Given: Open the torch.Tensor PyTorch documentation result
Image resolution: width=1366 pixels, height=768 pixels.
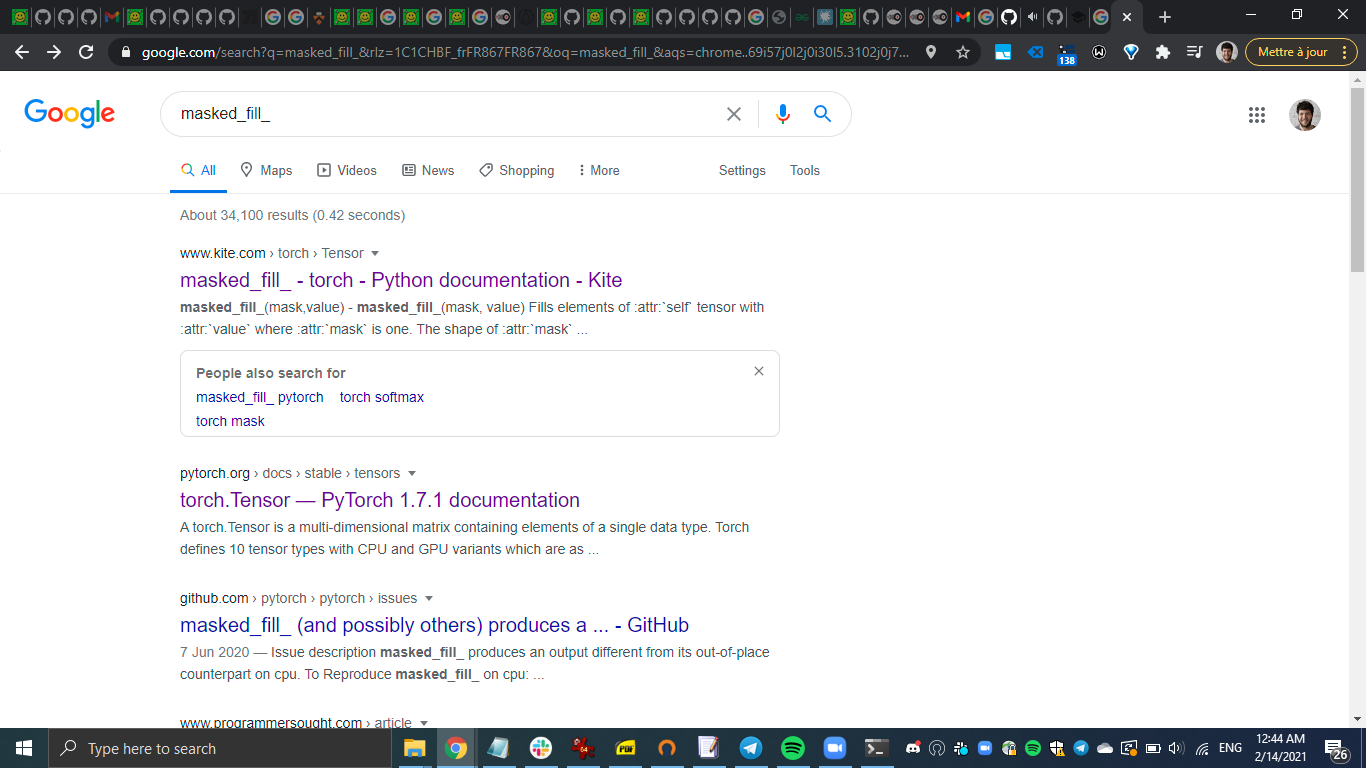Looking at the screenshot, I should click(379, 500).
